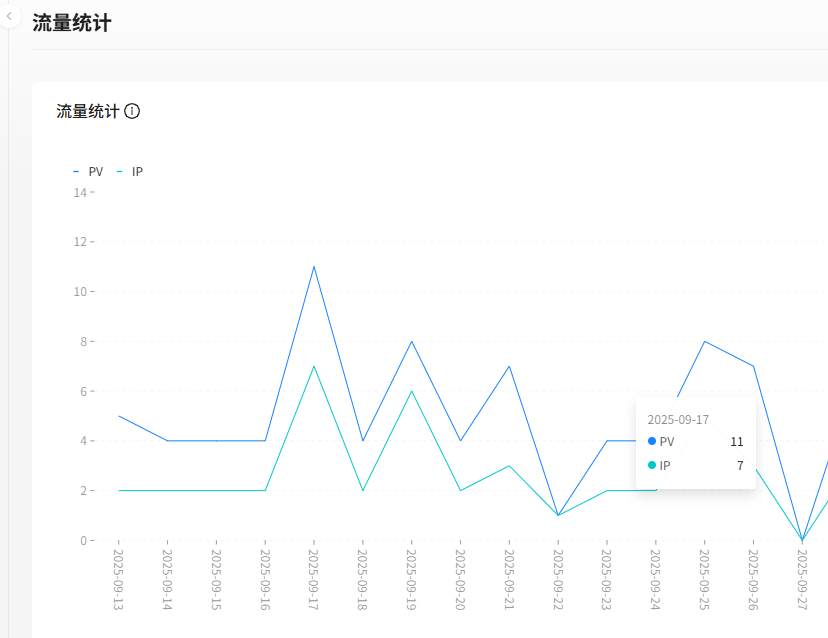The image size is (828, 638).
Task: Click the 14 label on the y-axis
Action: click(80, 192)
